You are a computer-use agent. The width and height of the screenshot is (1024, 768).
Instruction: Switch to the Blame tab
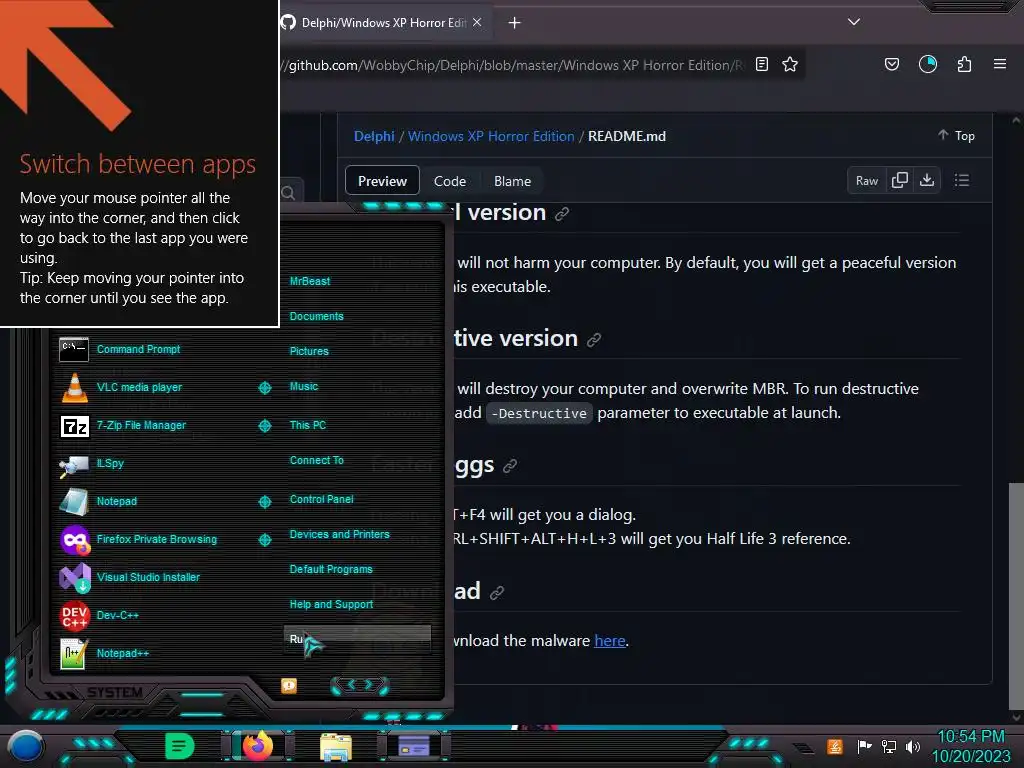coord(512,181)
